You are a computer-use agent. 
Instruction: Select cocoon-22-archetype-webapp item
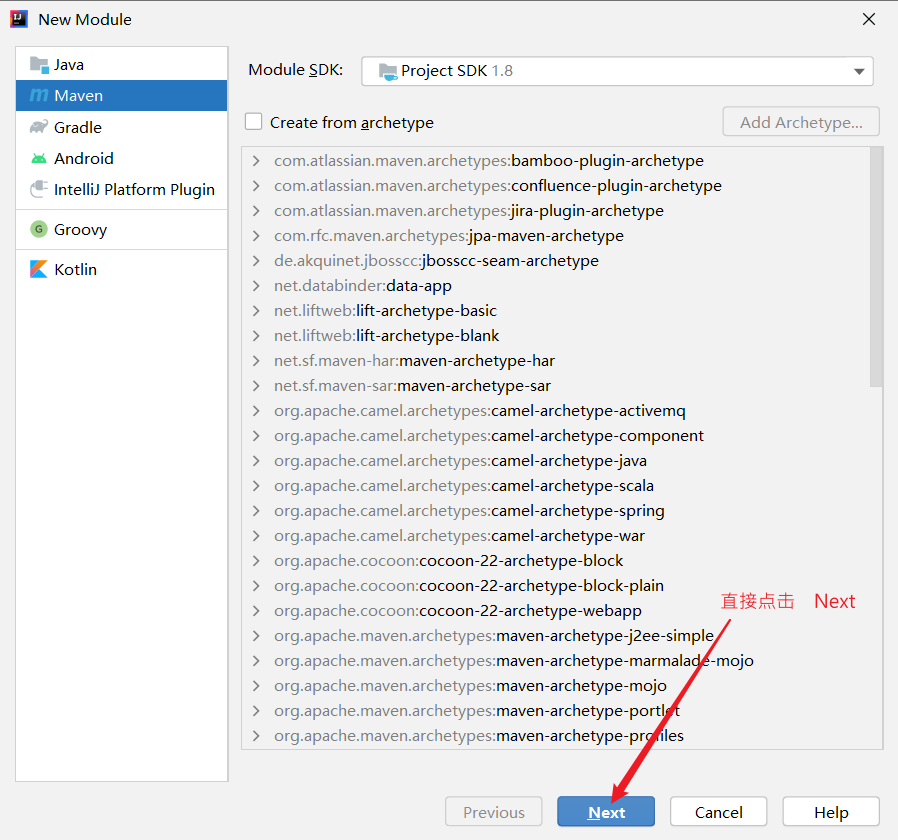click(457, 611)
